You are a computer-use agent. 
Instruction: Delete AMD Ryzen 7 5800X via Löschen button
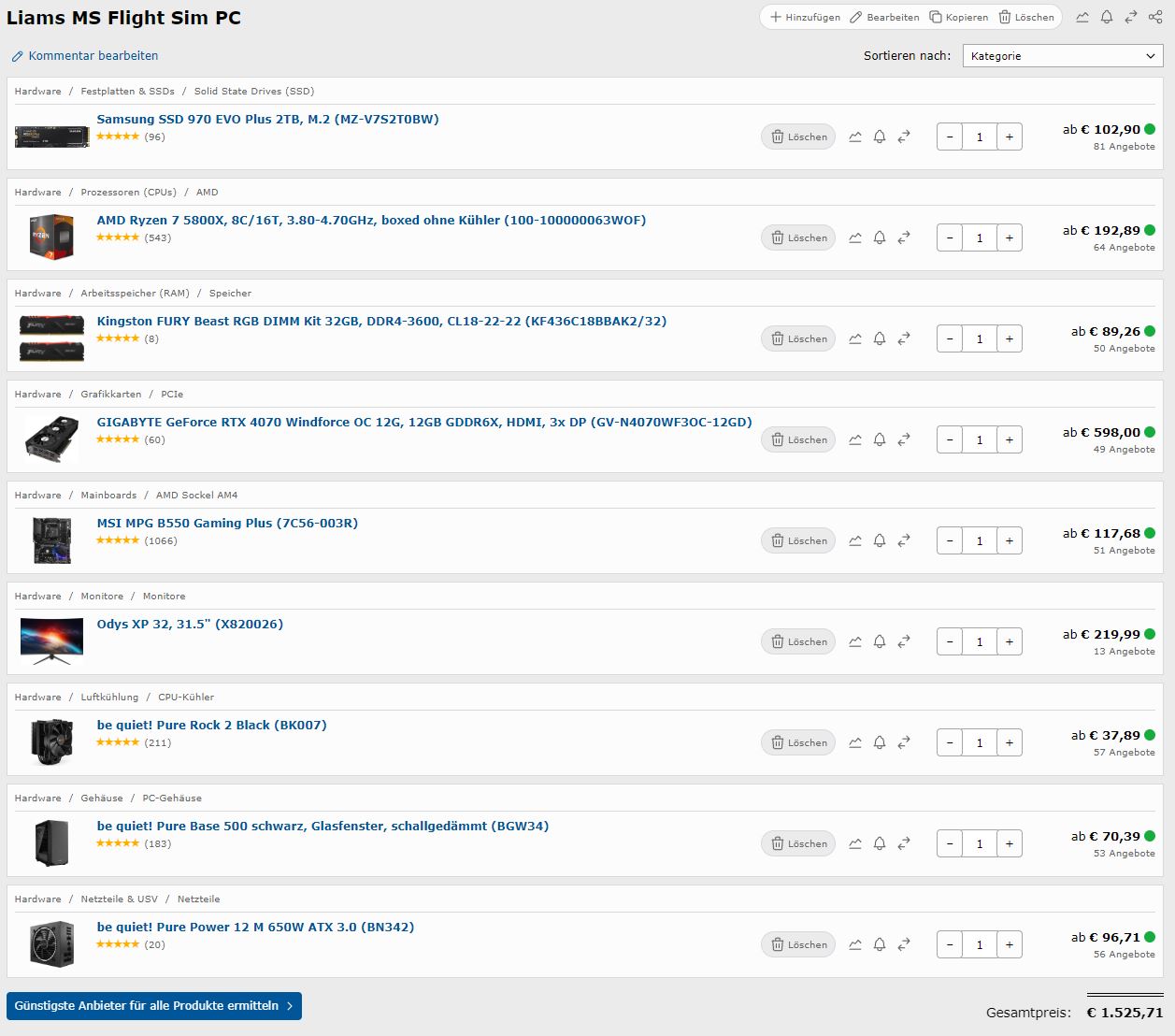tap(798, 237)
